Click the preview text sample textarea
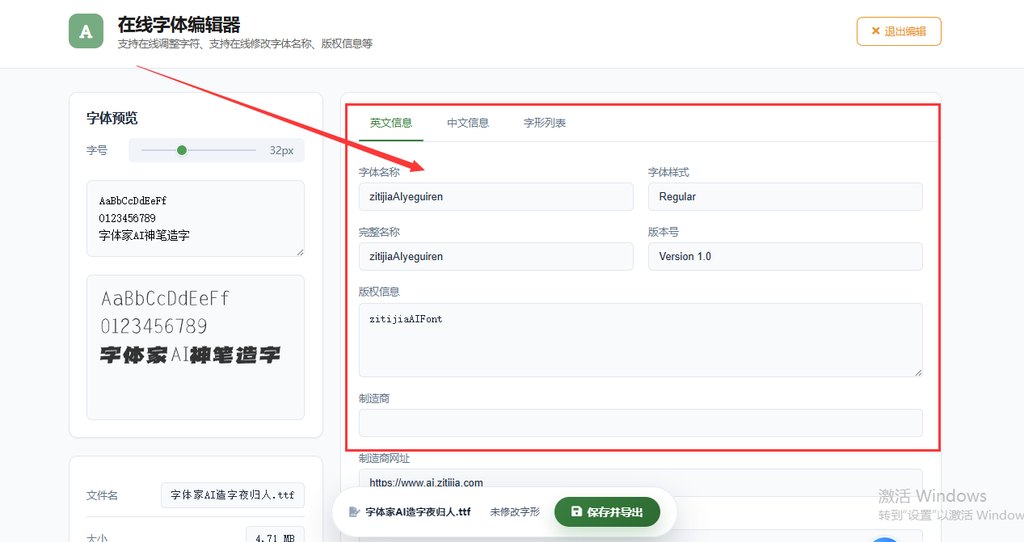The height and width of the screenshot is (542, 1024). [x=195, y=218]
